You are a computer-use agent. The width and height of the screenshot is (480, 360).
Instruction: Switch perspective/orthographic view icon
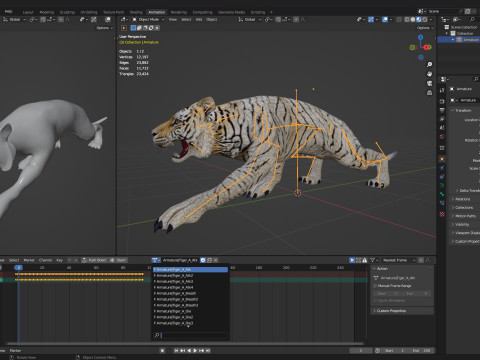coord(429,92)
